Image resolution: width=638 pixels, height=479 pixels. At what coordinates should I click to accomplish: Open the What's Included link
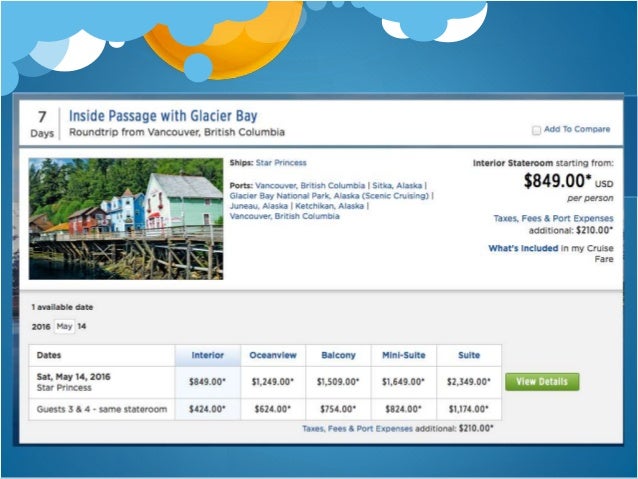point(522,248)
